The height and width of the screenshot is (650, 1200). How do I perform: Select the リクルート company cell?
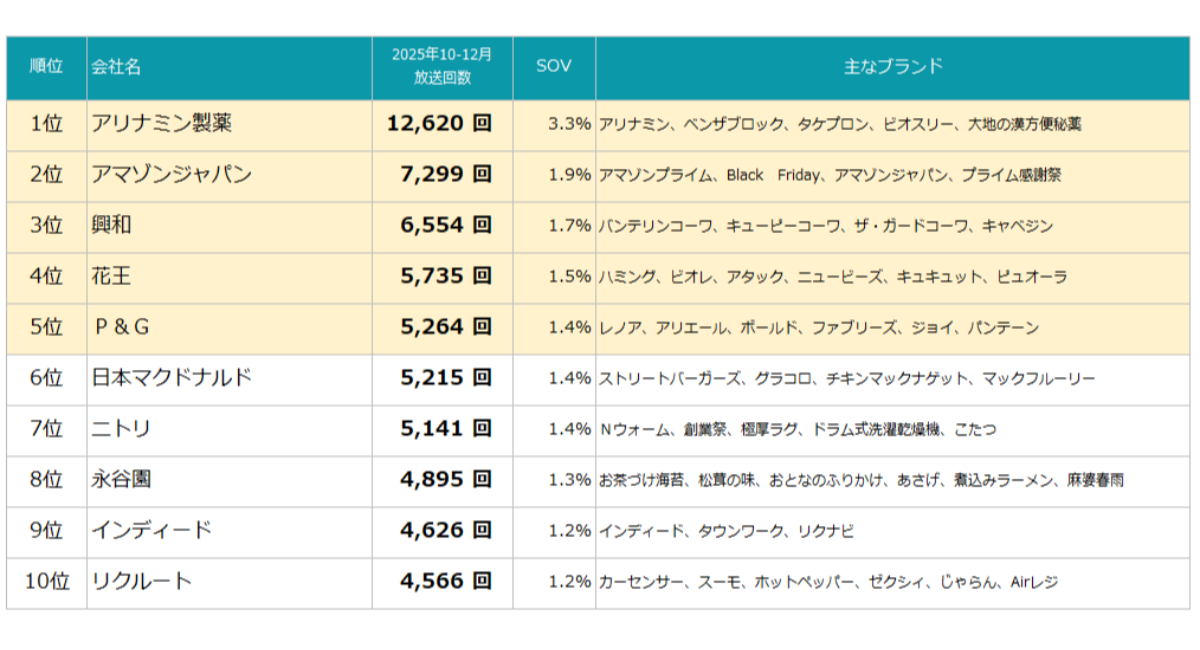pyautogui.click(x=141, y=582)
